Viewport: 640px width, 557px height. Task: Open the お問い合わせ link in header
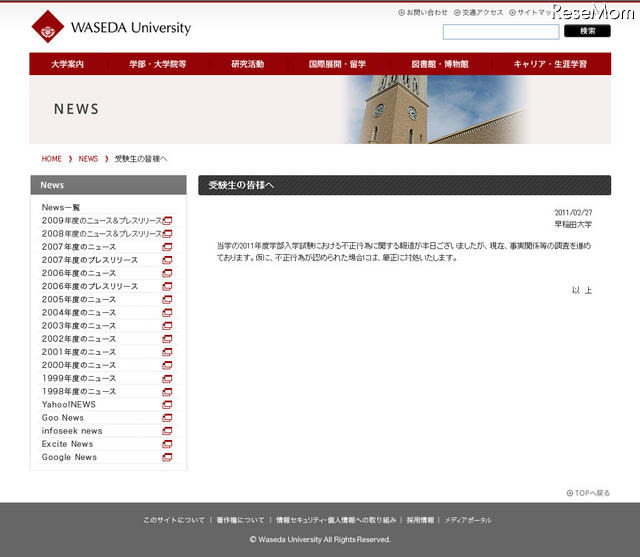pyautogui.click(x=423, y=13)
